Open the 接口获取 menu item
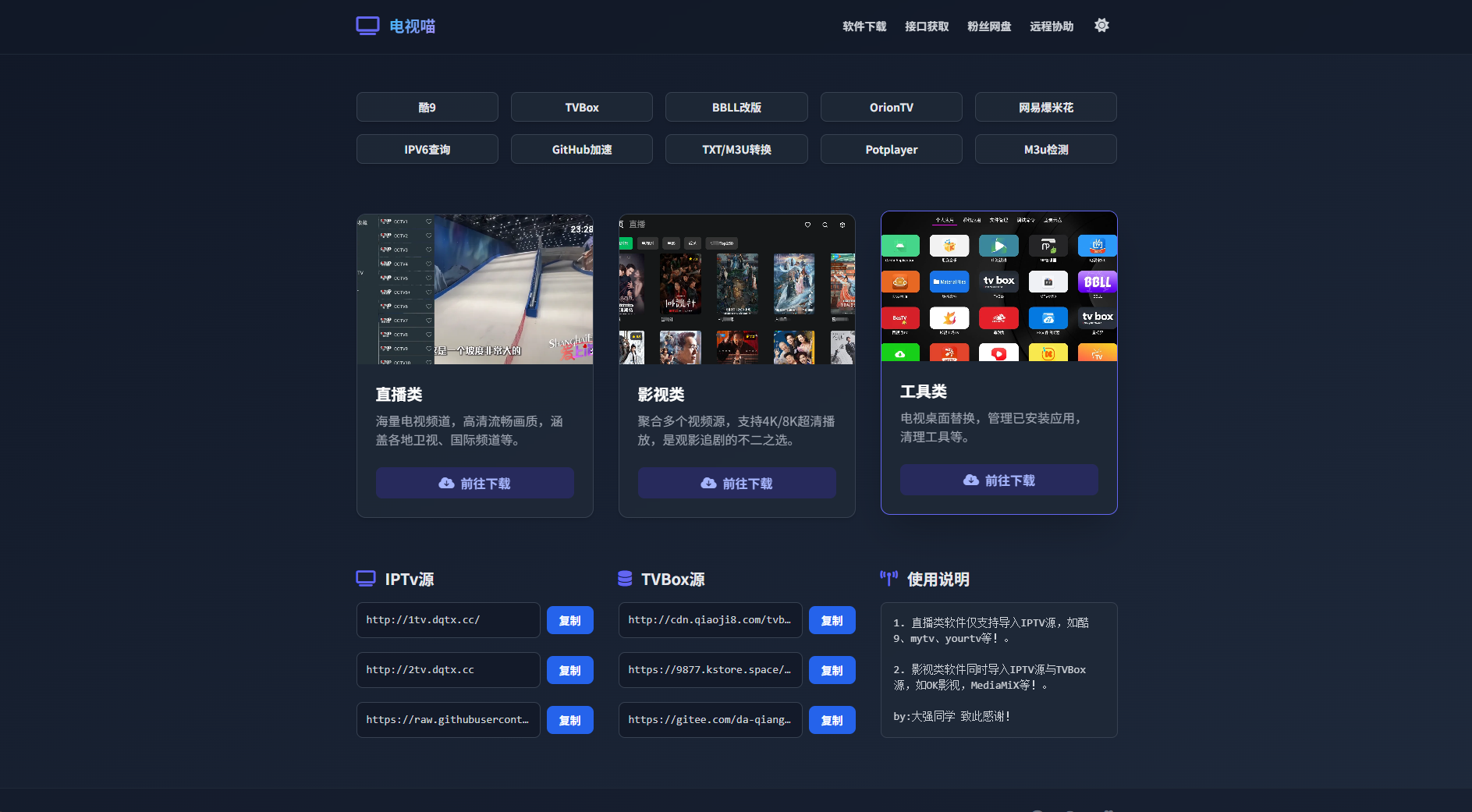This screenshot has width=1472, height=812. point(926,27)
